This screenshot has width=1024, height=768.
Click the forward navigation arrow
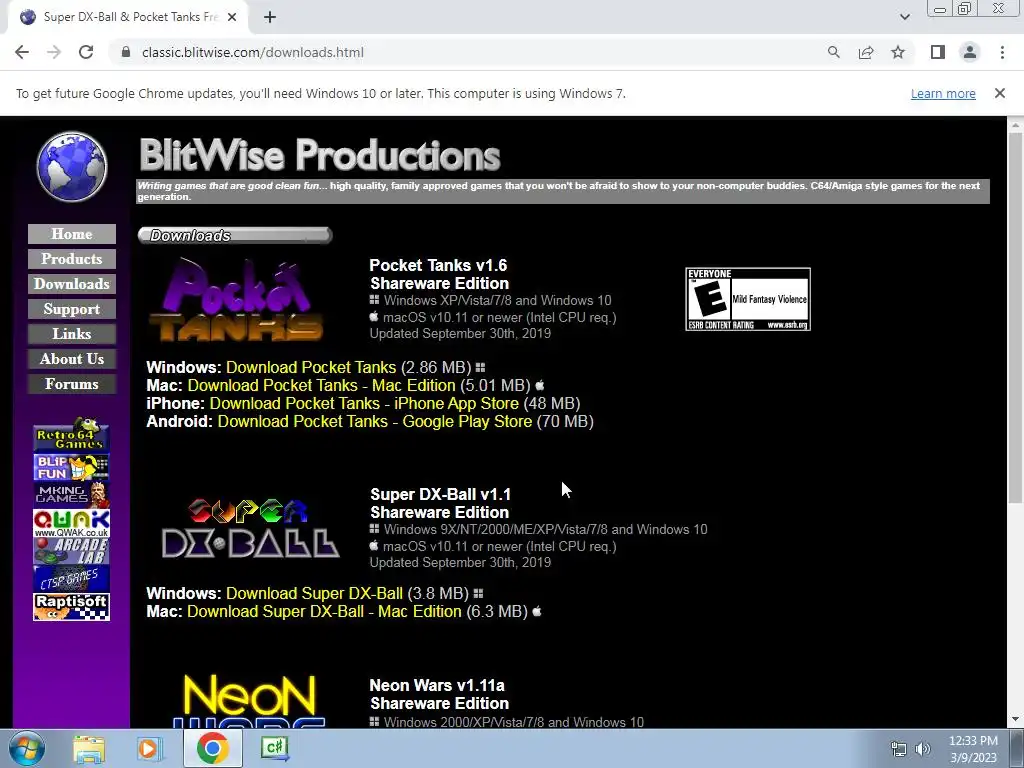[54, 52]
